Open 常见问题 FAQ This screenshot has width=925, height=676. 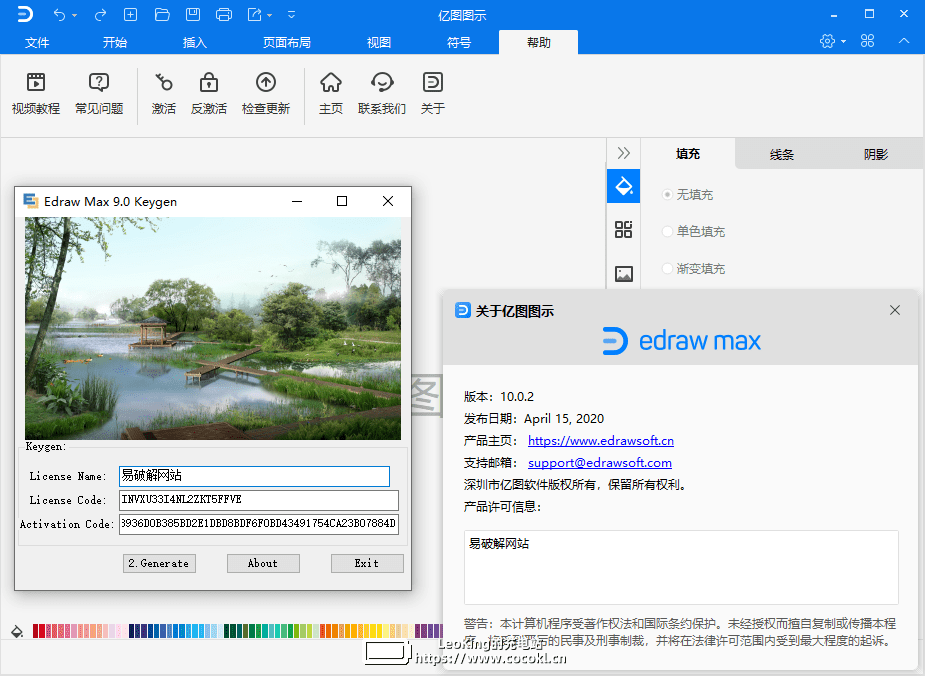pyautogui.click(x=99, y=93)
